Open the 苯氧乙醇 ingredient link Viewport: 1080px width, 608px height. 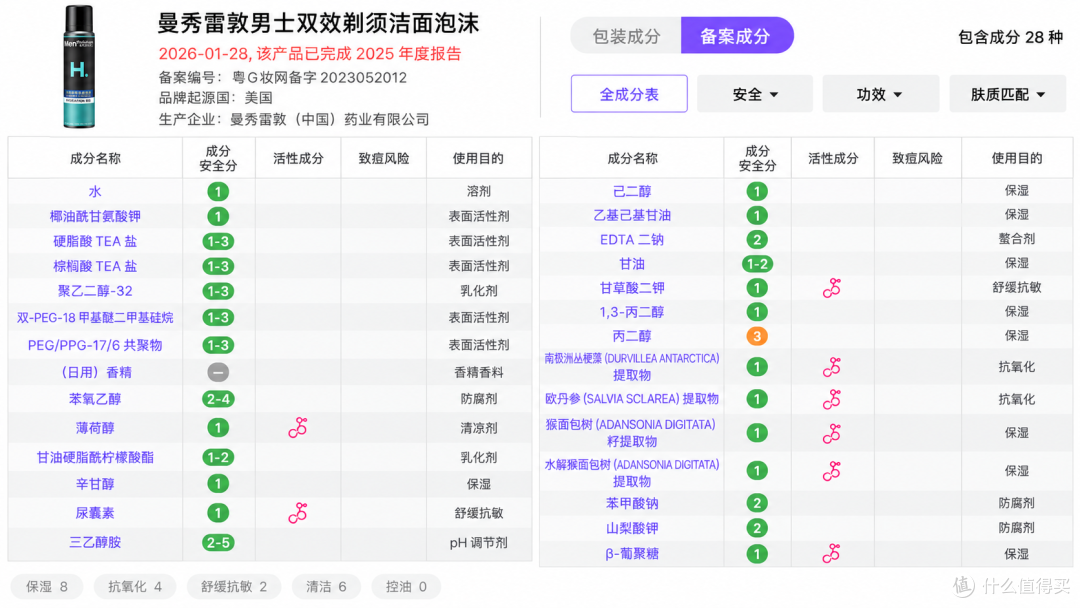[x=95, y=399]
